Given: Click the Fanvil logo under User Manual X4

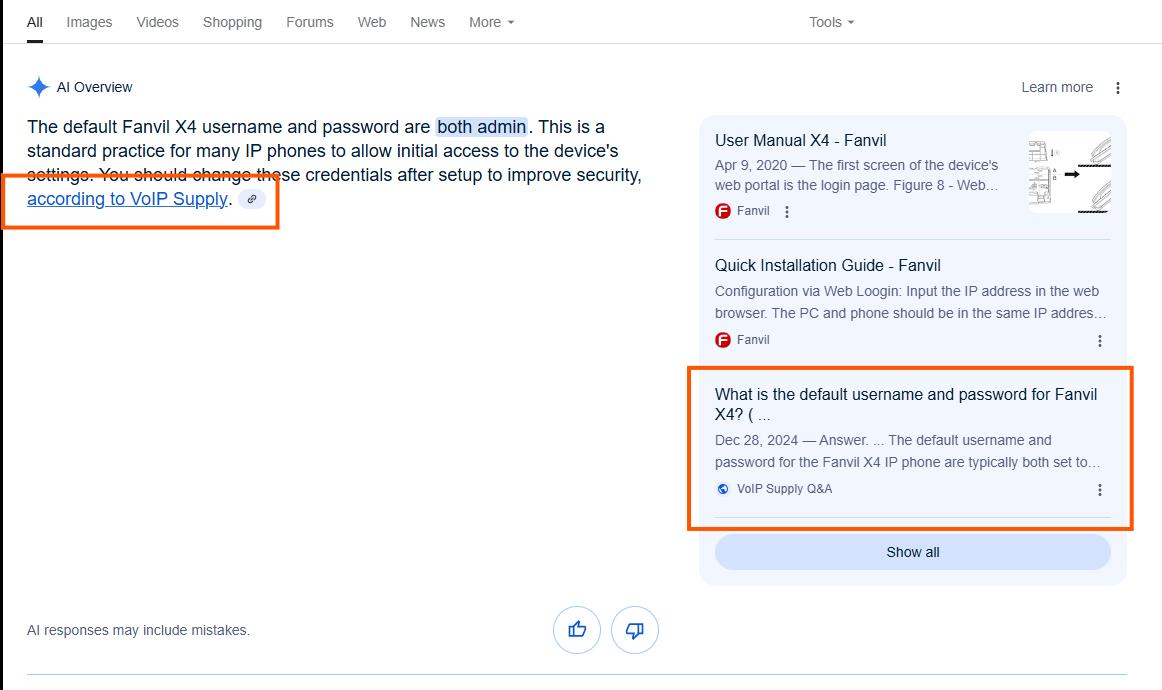Looking at the screenshot, I should click(x=723, y=211).
